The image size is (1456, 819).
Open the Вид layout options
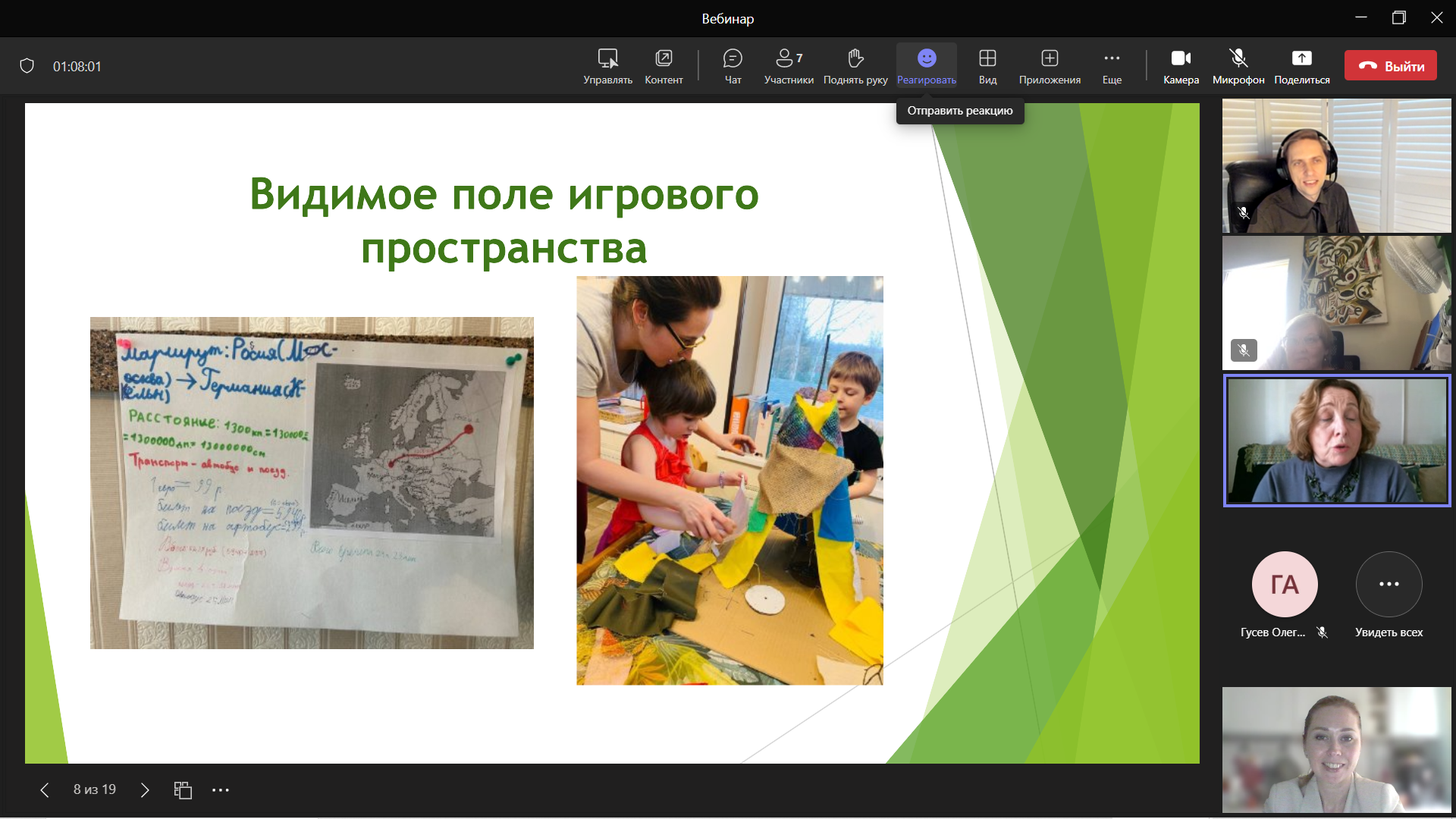(987, 65)
